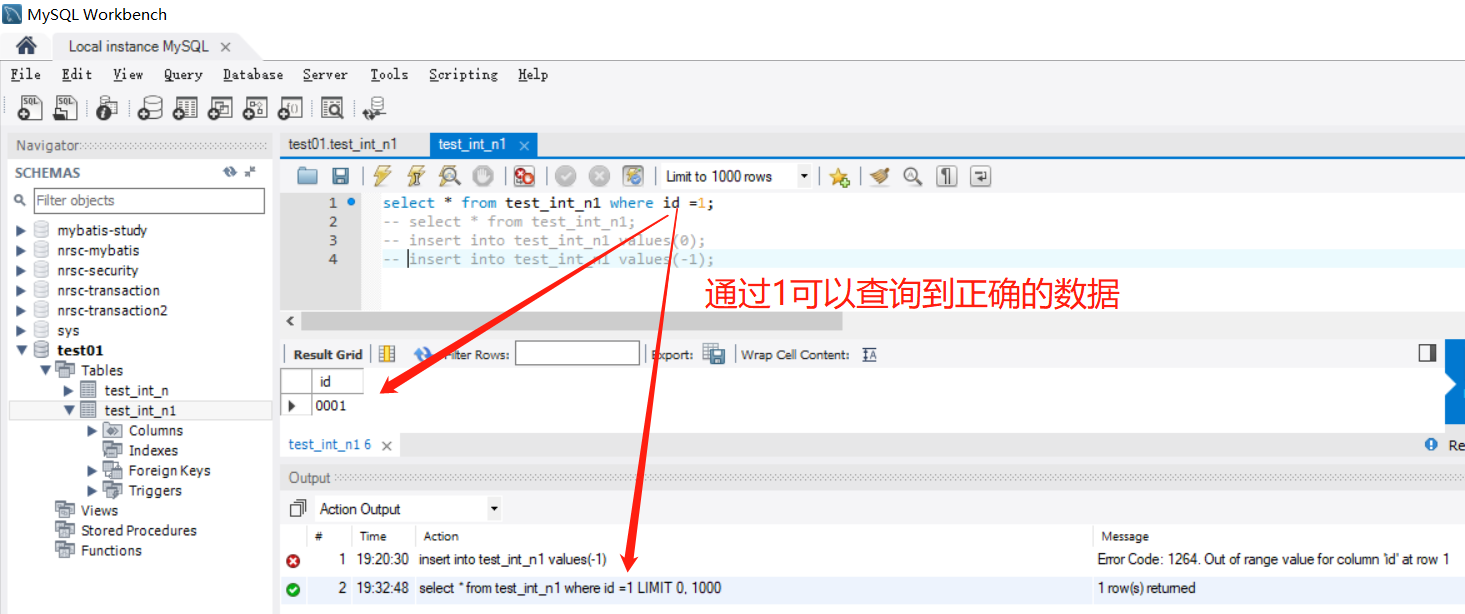Switch to test01.test_int_n1 editor tab
The image size is (1465, 614).
343,144
